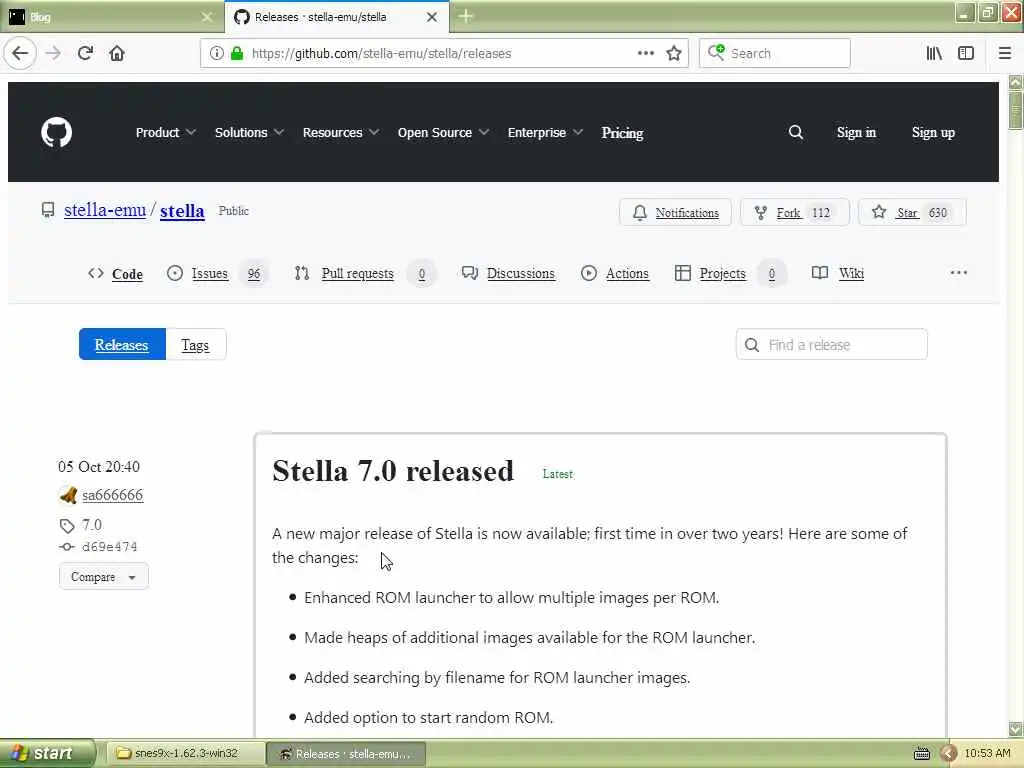Click the Notifications bell button
This screenshot has width=1024, height=768.
pyautogui.click(x=675, y=212)
